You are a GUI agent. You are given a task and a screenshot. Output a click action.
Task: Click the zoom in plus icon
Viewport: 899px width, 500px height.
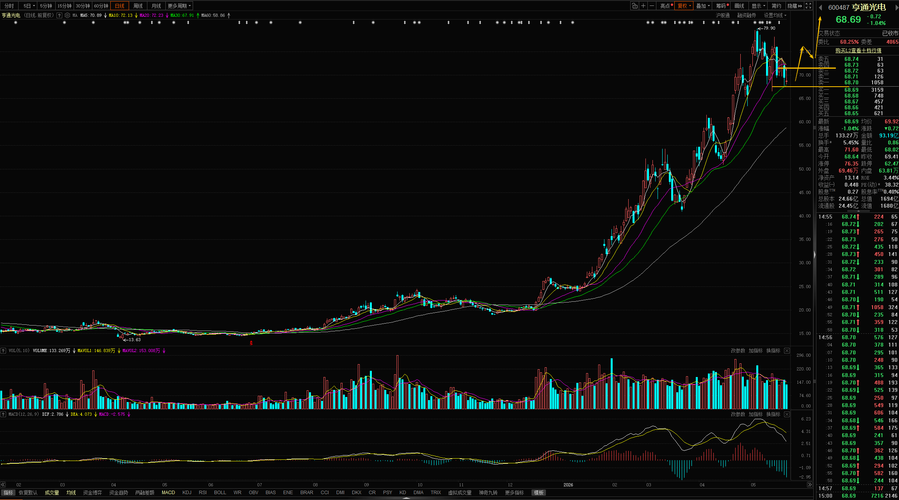[643, 6]
